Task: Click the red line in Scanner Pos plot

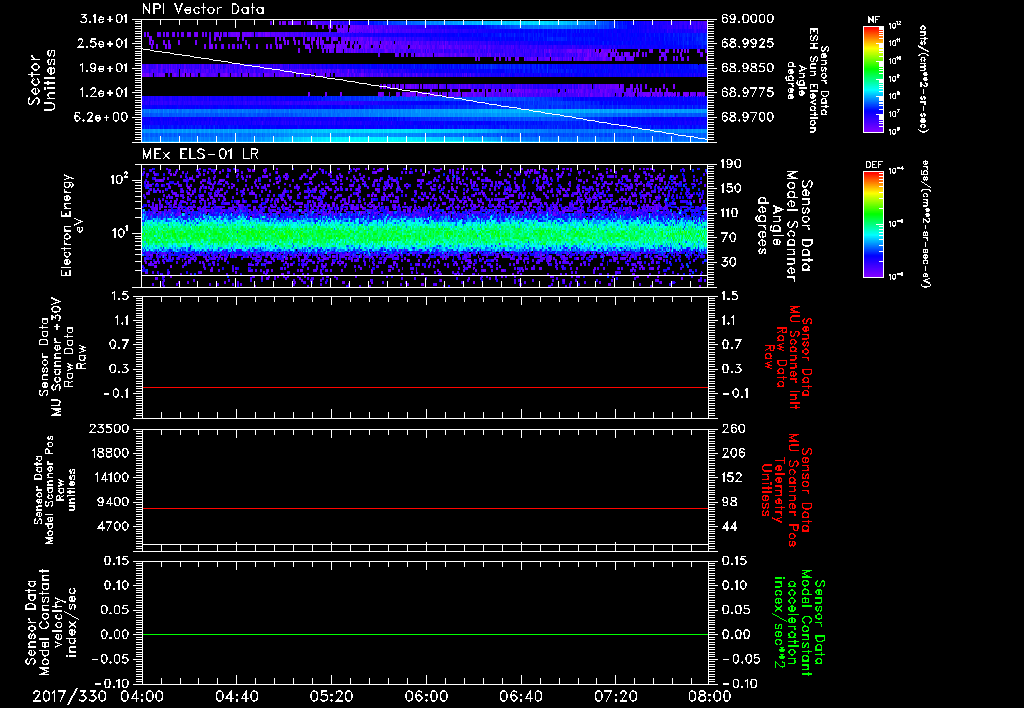Action: [x=425, y=509]
